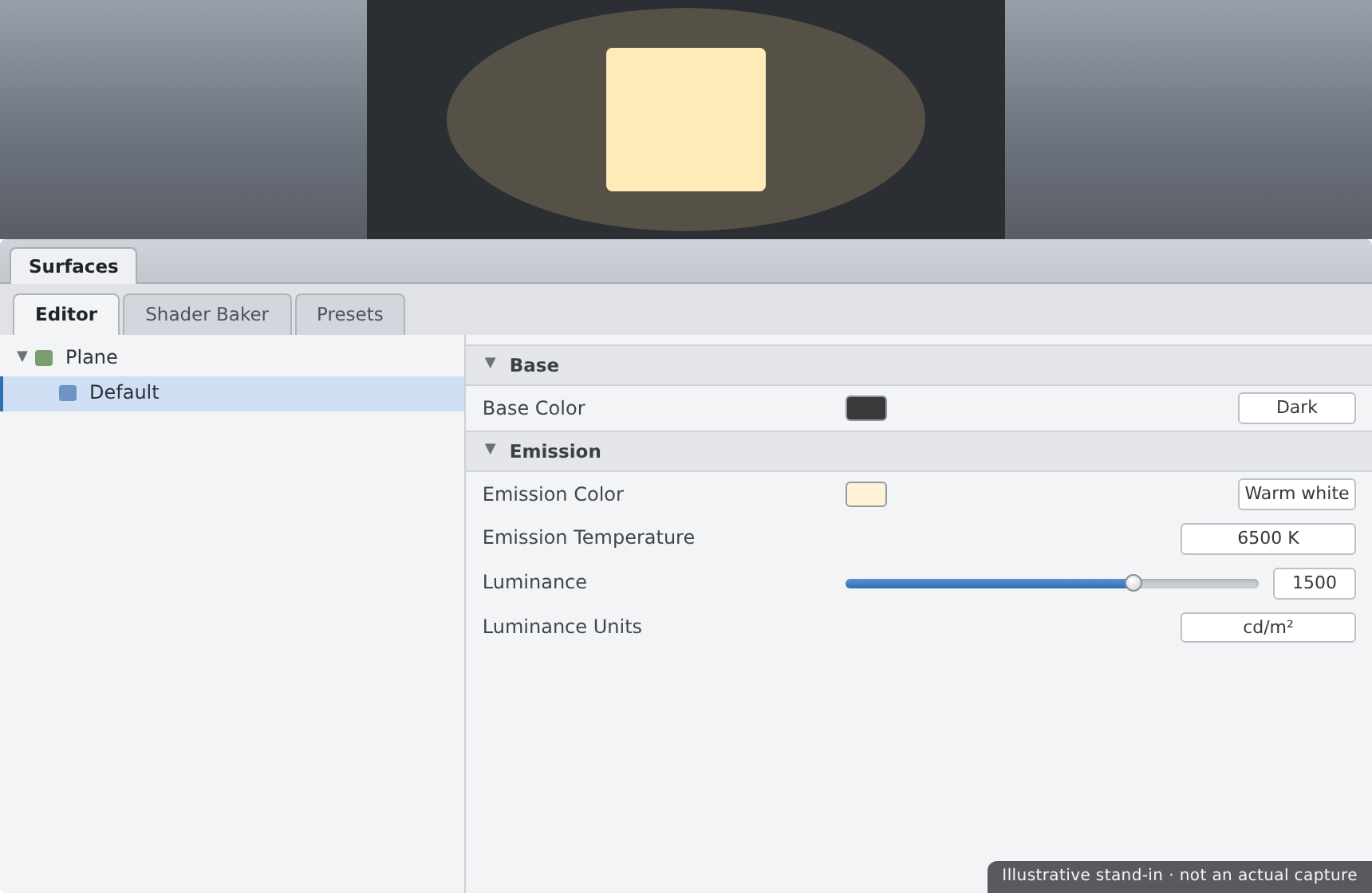Collapse the Base section triangle
The image size is (1372, 893).
click(491, 363)
